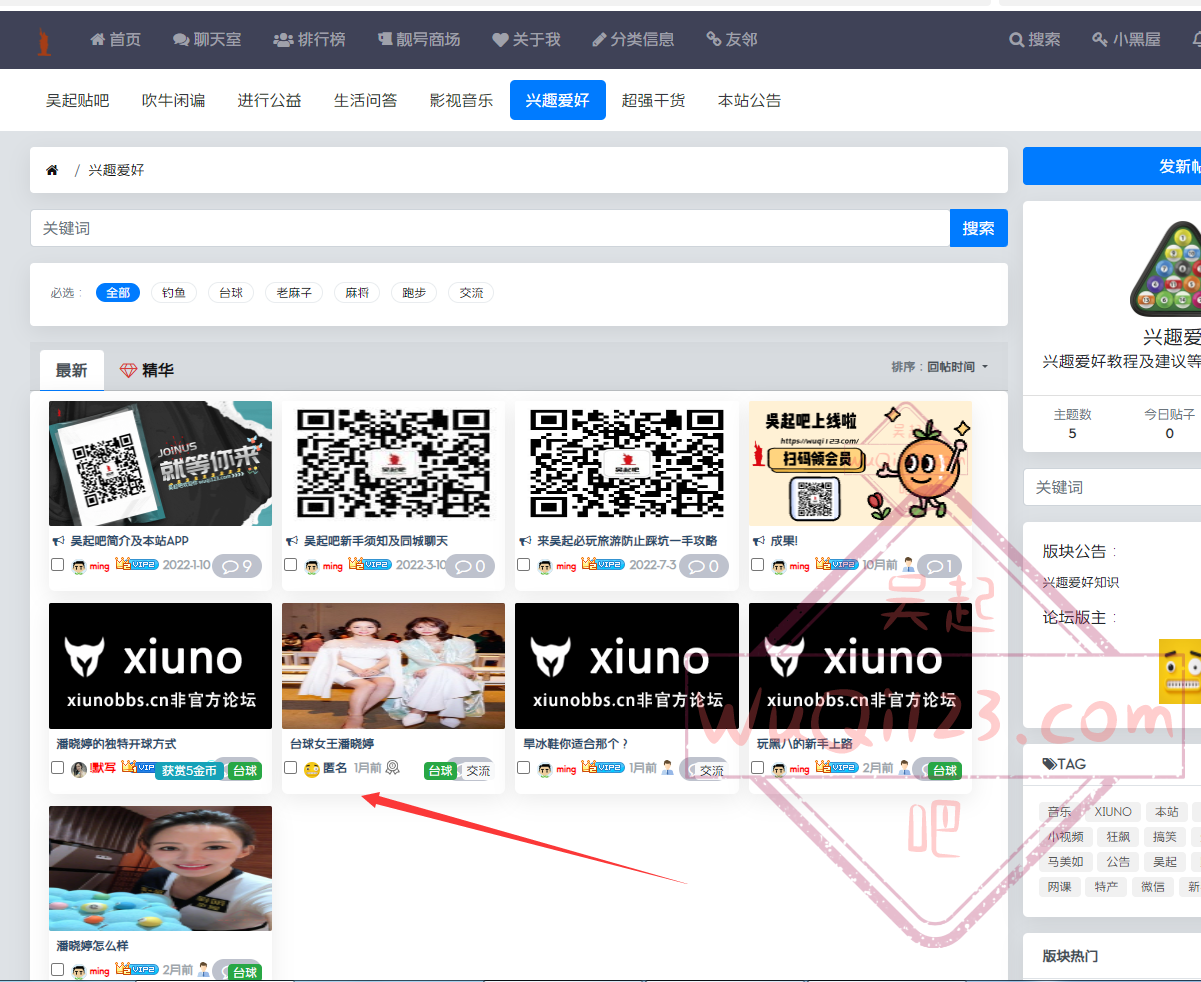Click 匿名 avatar on 台球女王潘晓婷

311,768
